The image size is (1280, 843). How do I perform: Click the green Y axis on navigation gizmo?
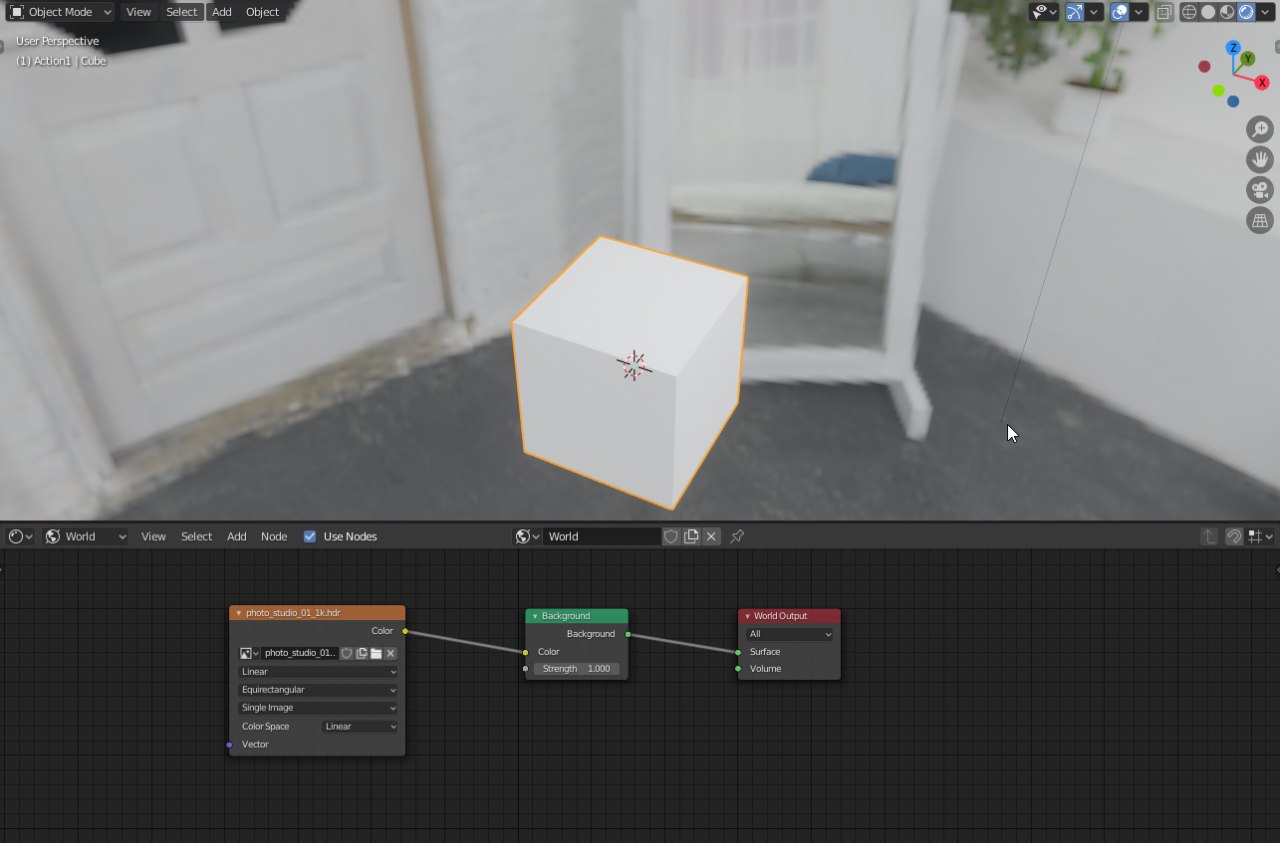(1248, 60)
